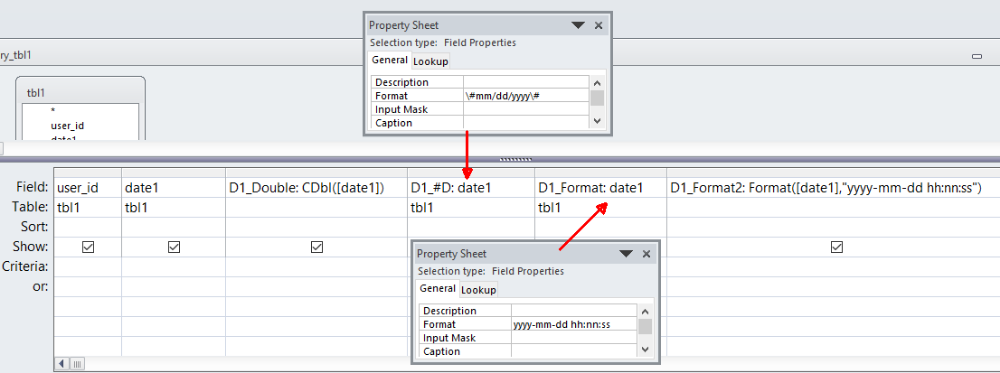Viewport: 1000px width, 373px height.
Task: Open upper Property Sheet dropdown arrow menu
Action: click(578, 26)
